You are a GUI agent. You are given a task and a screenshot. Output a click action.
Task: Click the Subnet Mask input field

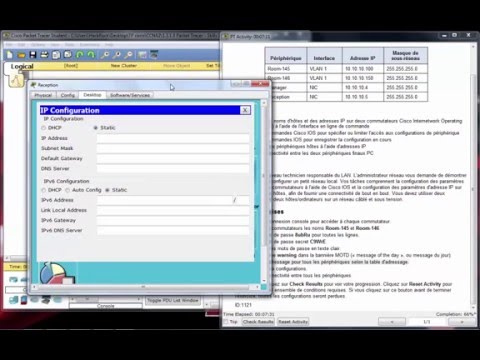tap(173, 149)
